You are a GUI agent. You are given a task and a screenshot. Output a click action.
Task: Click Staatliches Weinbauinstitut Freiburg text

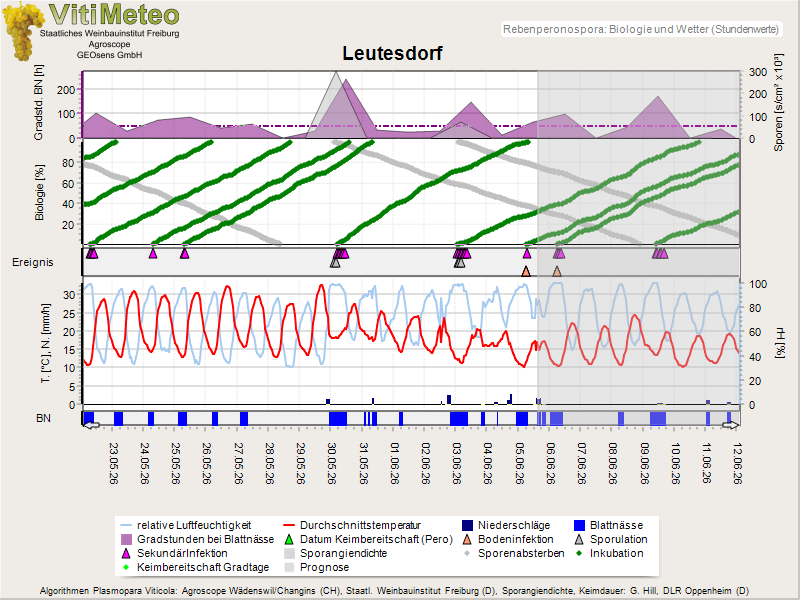(110, 33)
